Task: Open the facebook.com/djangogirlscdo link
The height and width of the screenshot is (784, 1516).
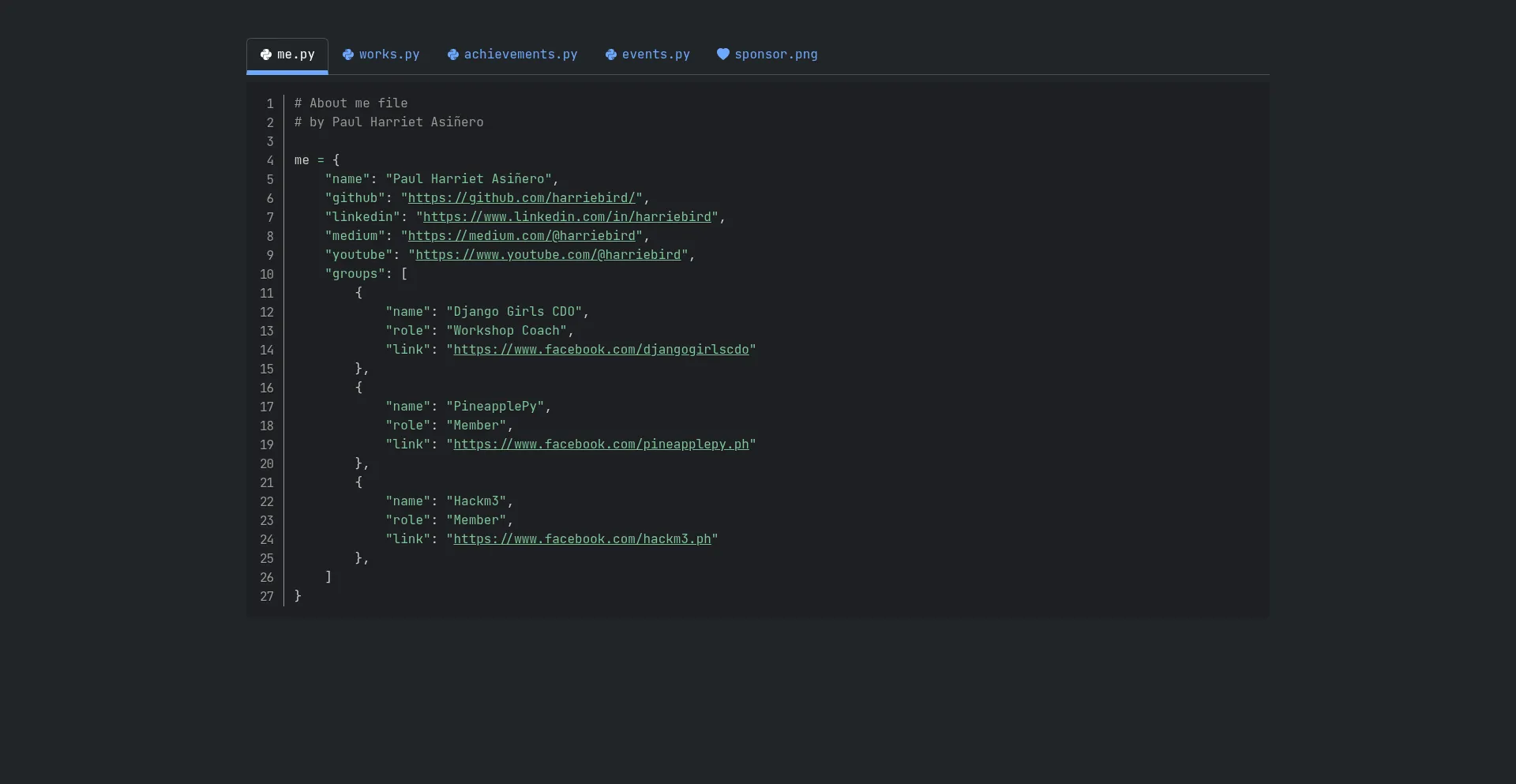Action: coord(602,350)
